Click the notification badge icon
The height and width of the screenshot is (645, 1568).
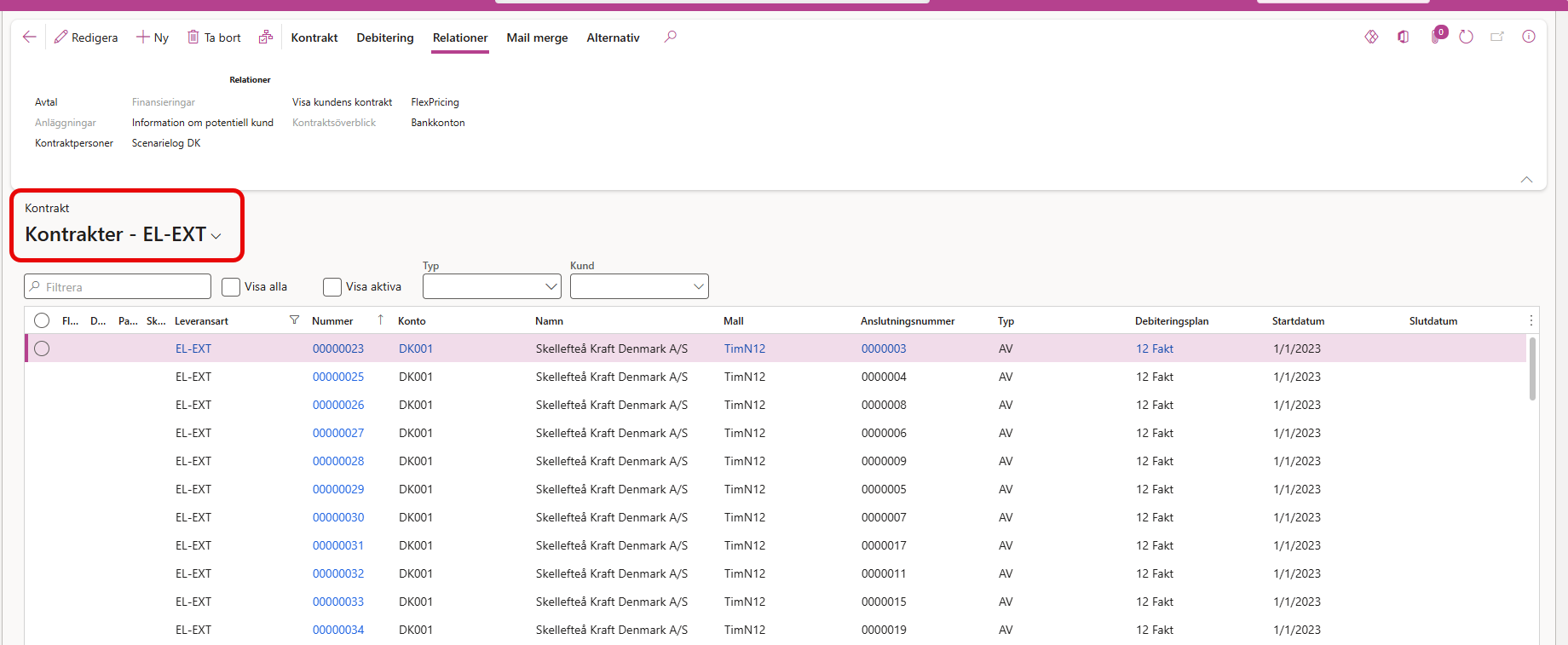click(x=1438, y=36)
